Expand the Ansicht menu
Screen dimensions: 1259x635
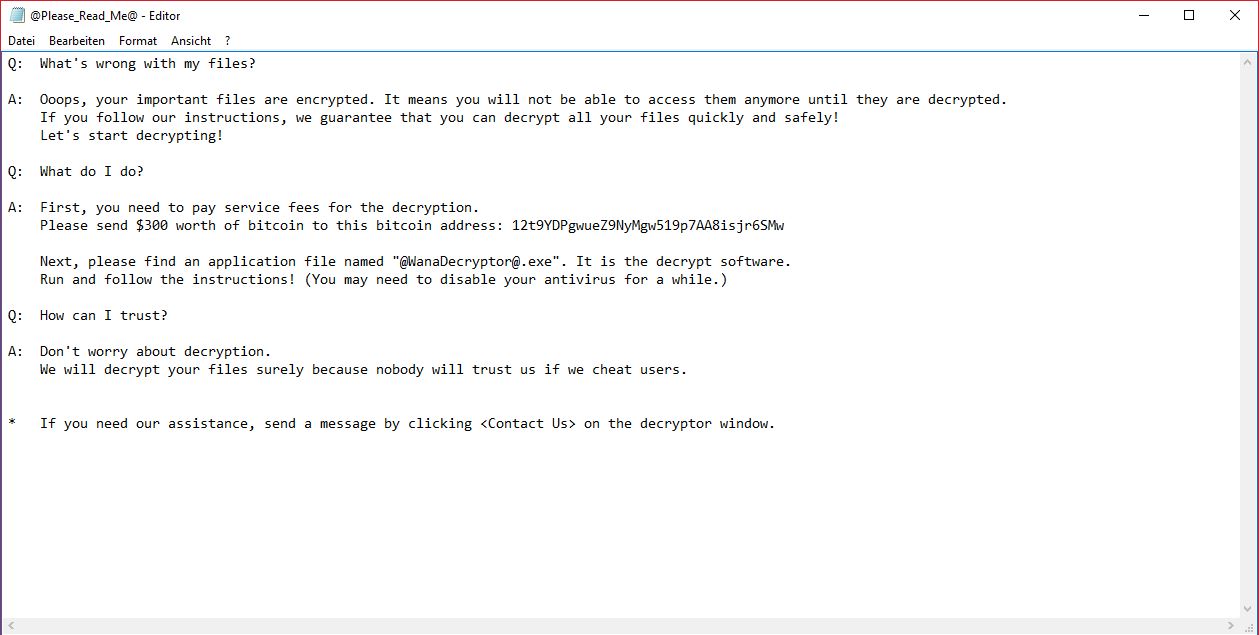191,41
